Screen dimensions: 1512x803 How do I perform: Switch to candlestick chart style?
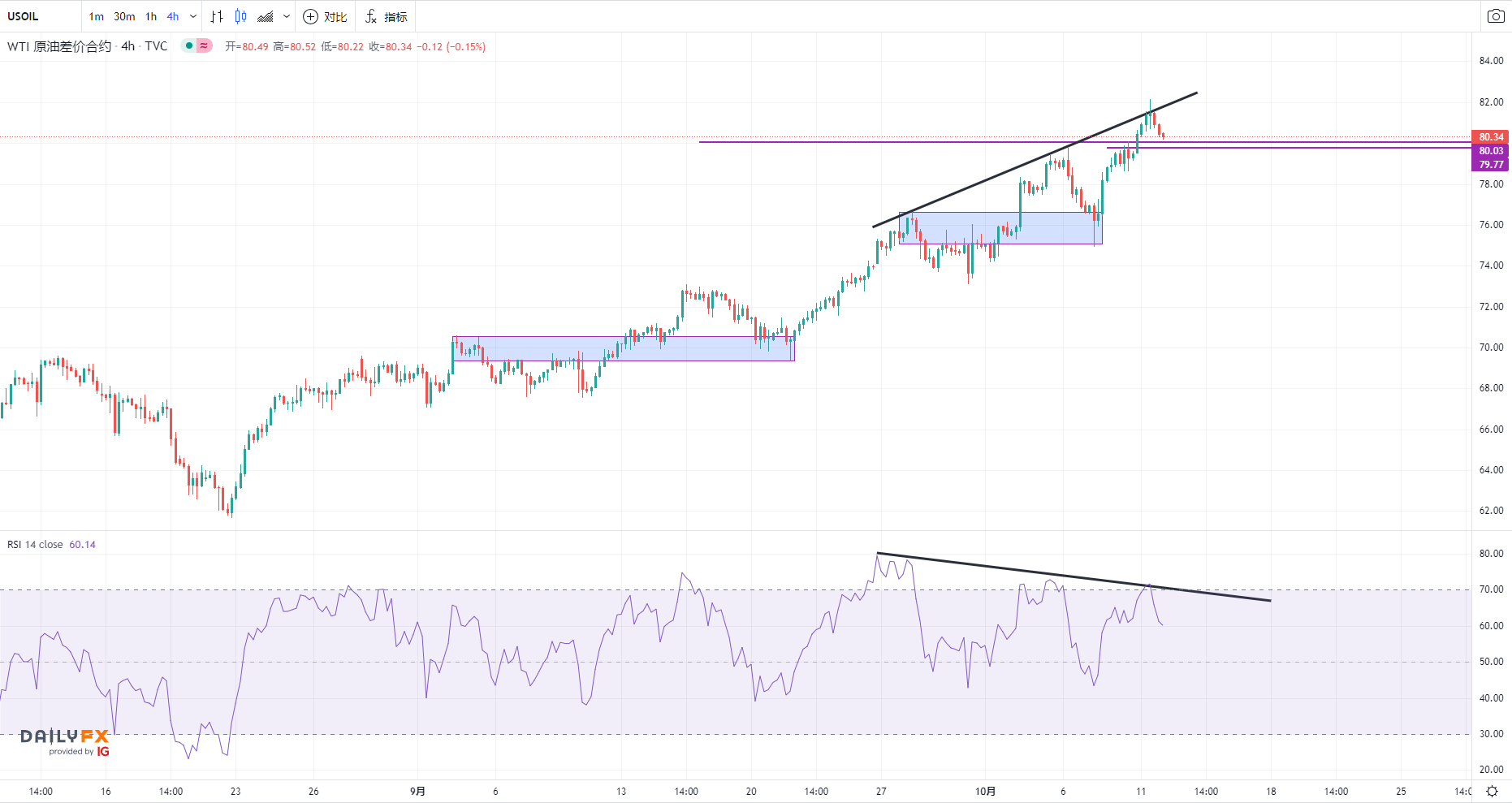tap(241, 16)
